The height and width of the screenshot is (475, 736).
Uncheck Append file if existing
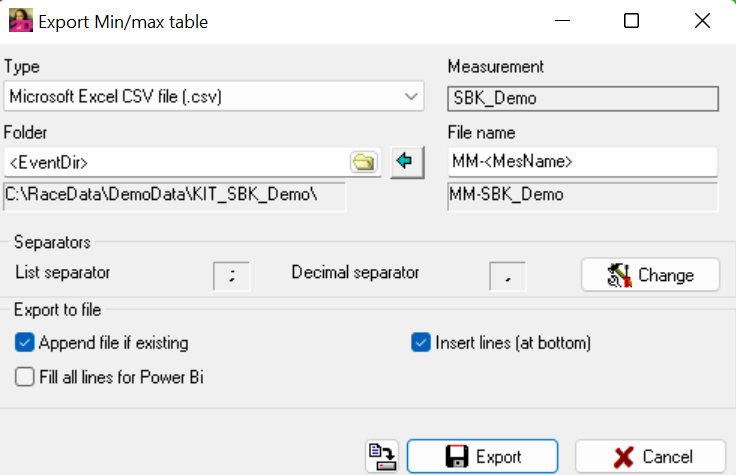coord(25,343)
